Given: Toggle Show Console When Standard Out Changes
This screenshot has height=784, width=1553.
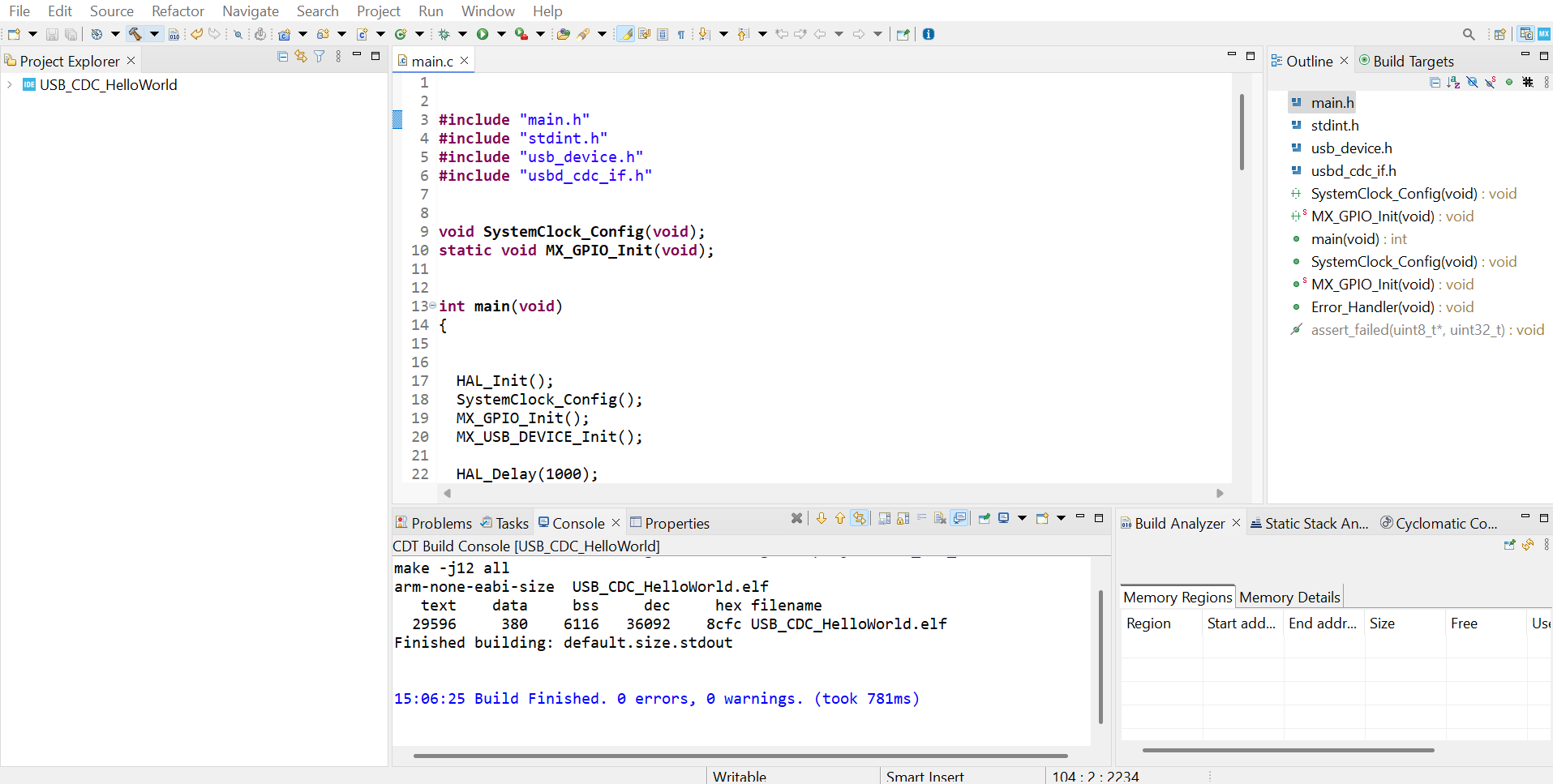Looking at the screenshot, I should click(958, 519).
